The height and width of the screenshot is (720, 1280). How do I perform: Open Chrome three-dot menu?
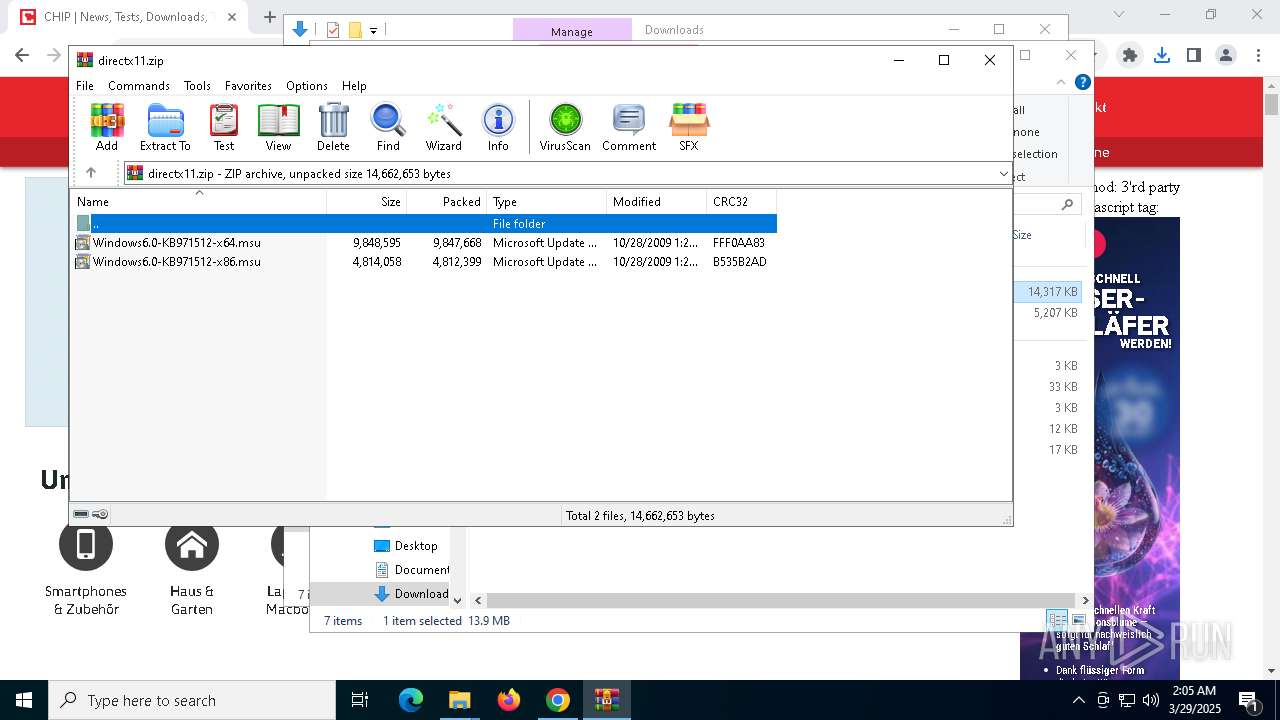click(1256, 56)
